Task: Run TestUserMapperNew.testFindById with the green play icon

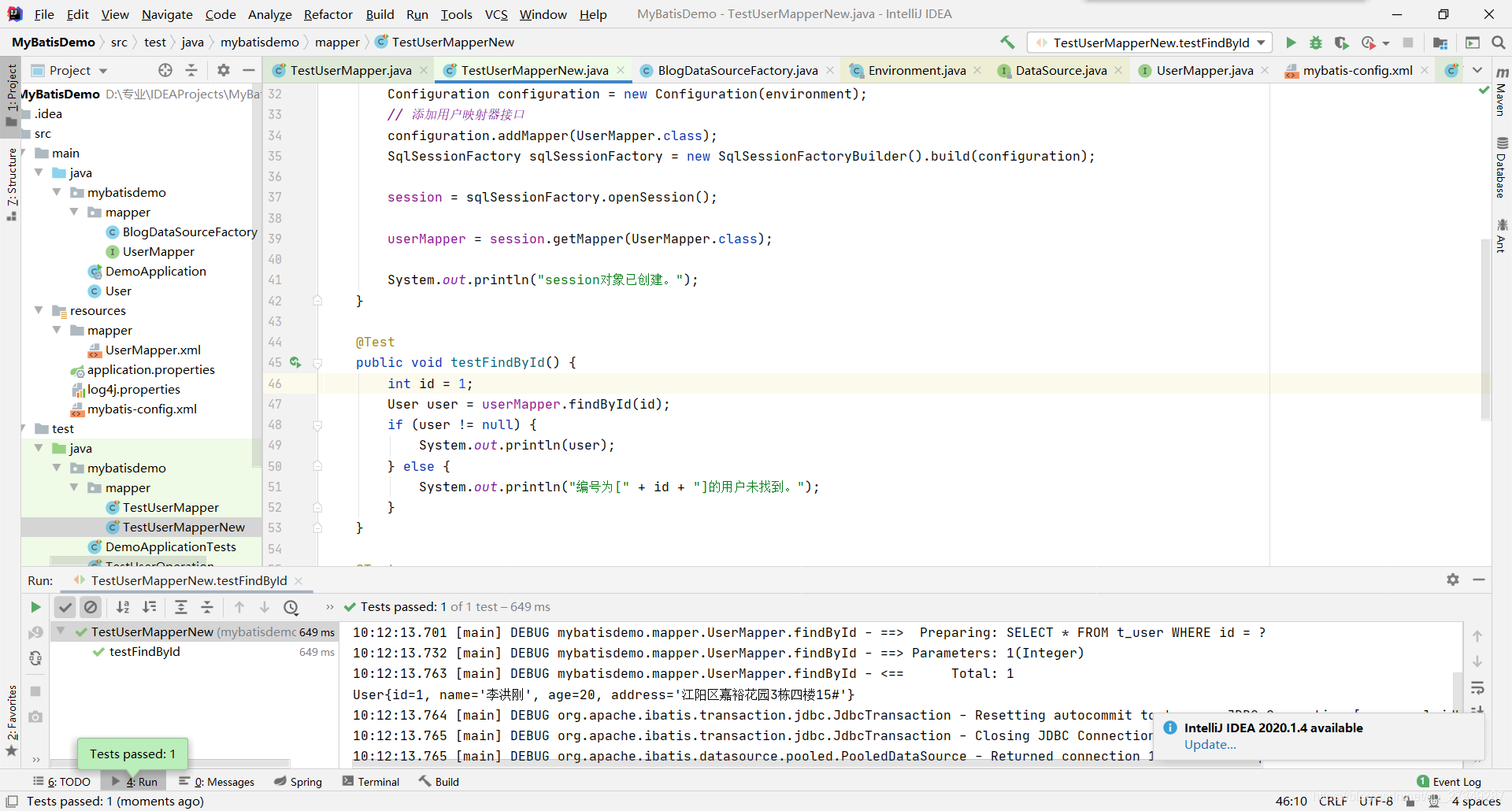Action: 1291,43
